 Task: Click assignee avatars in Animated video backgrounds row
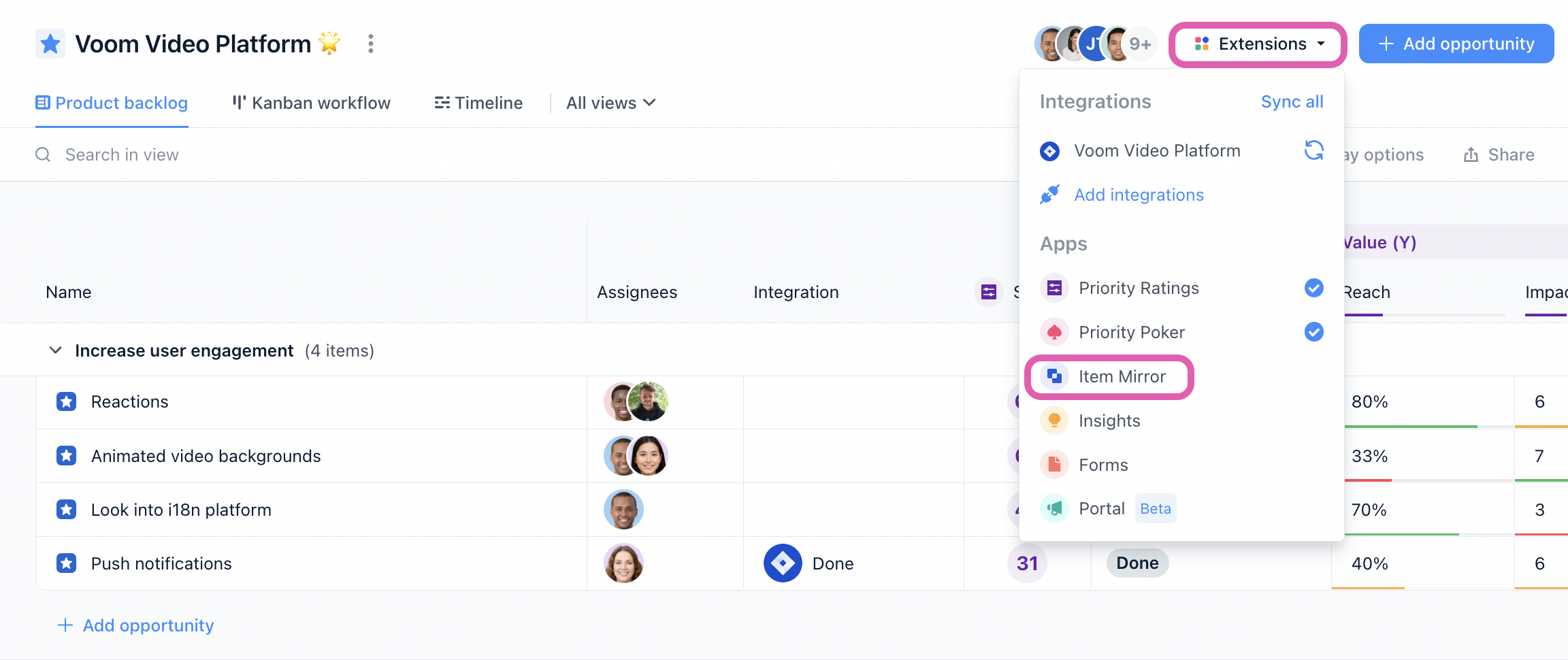pos(636,456)
